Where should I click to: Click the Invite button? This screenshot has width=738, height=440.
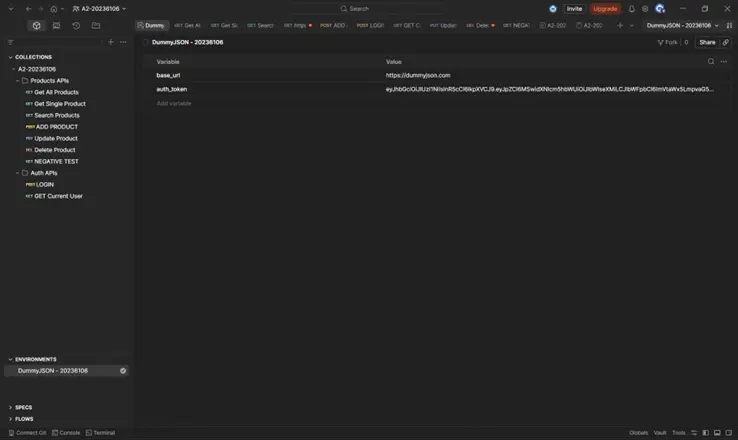[574, 9]
